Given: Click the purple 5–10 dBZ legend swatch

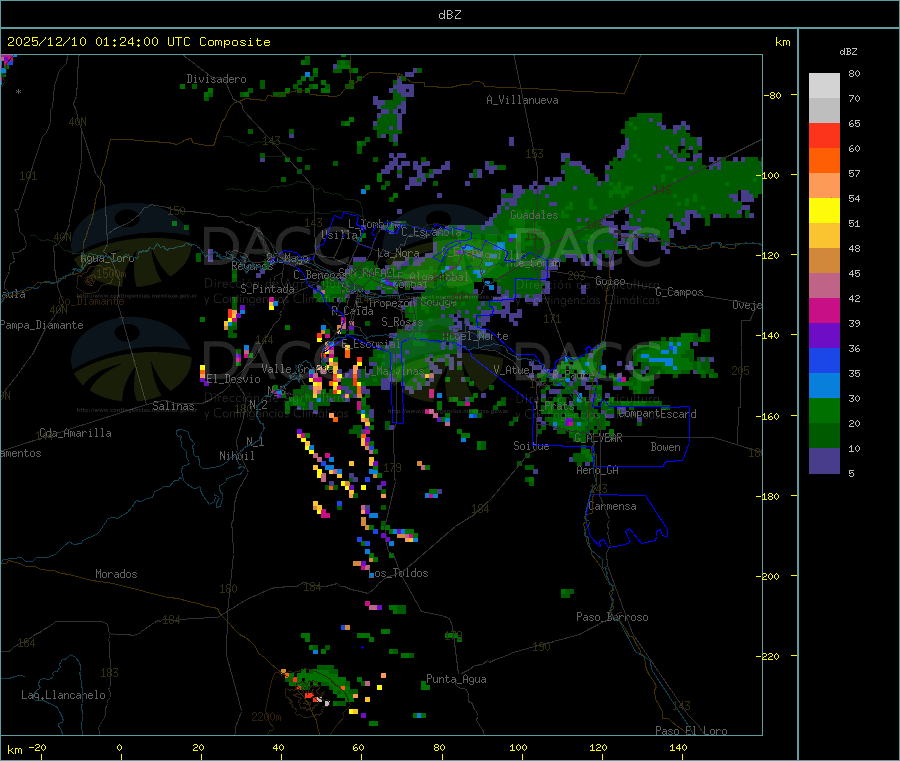Looking at the screenshot, I should (x=824, y=461).
